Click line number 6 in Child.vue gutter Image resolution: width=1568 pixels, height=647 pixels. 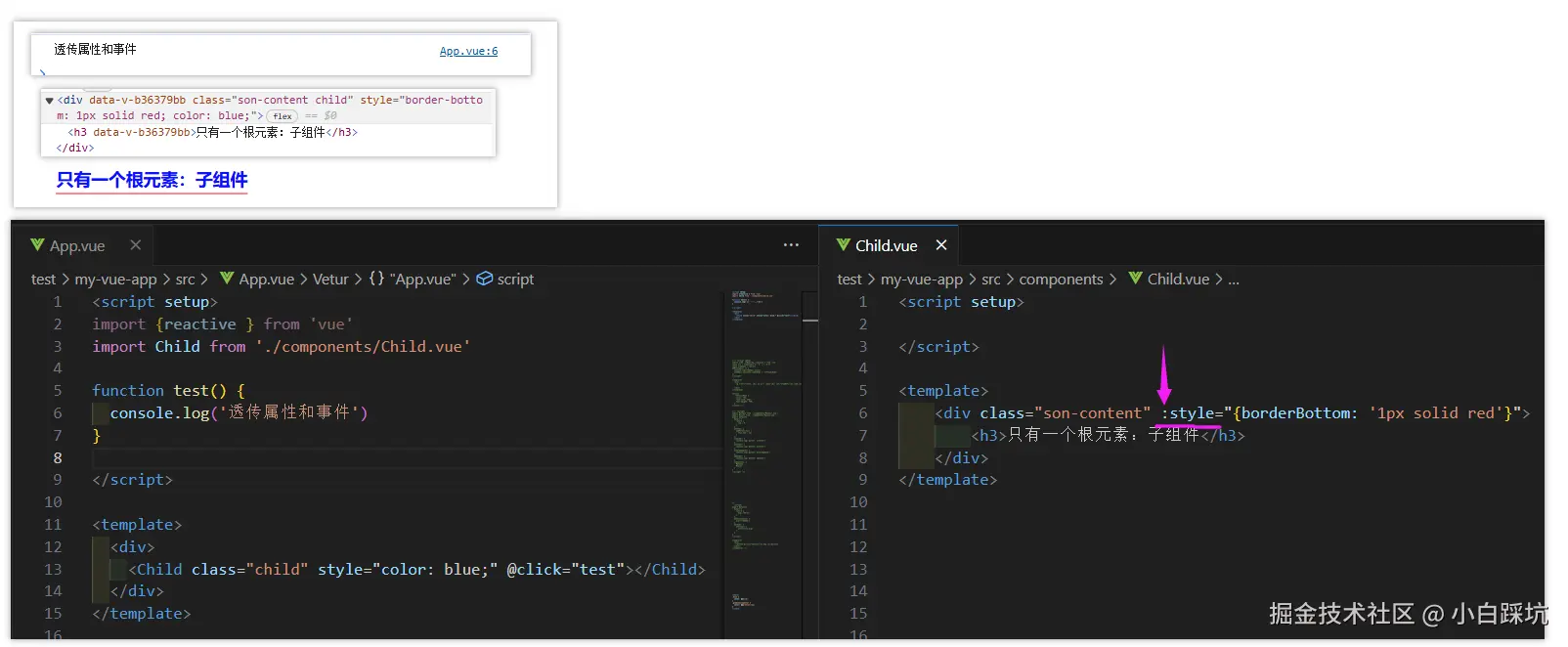point(862,413)
